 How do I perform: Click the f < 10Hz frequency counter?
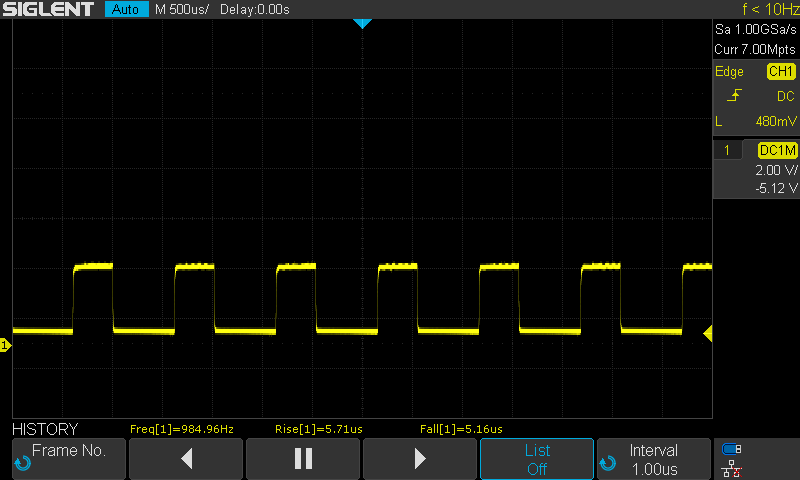coord(770,9)
